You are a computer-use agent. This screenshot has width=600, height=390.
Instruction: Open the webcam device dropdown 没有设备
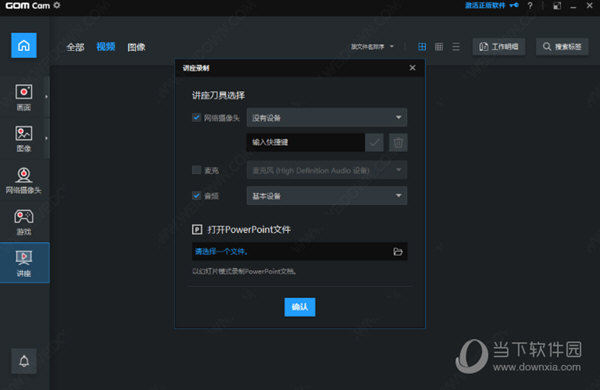click(x=327, y=117)
